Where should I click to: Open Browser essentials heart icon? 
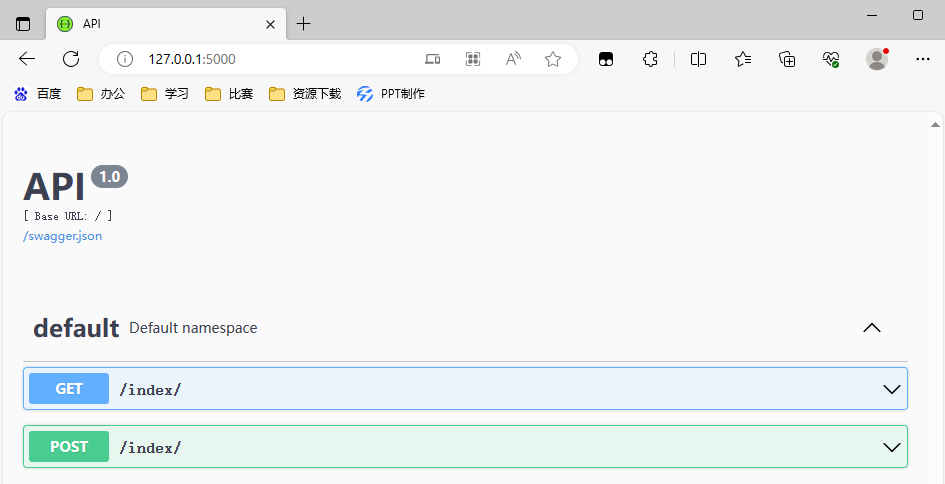click(x=831, y=59)
